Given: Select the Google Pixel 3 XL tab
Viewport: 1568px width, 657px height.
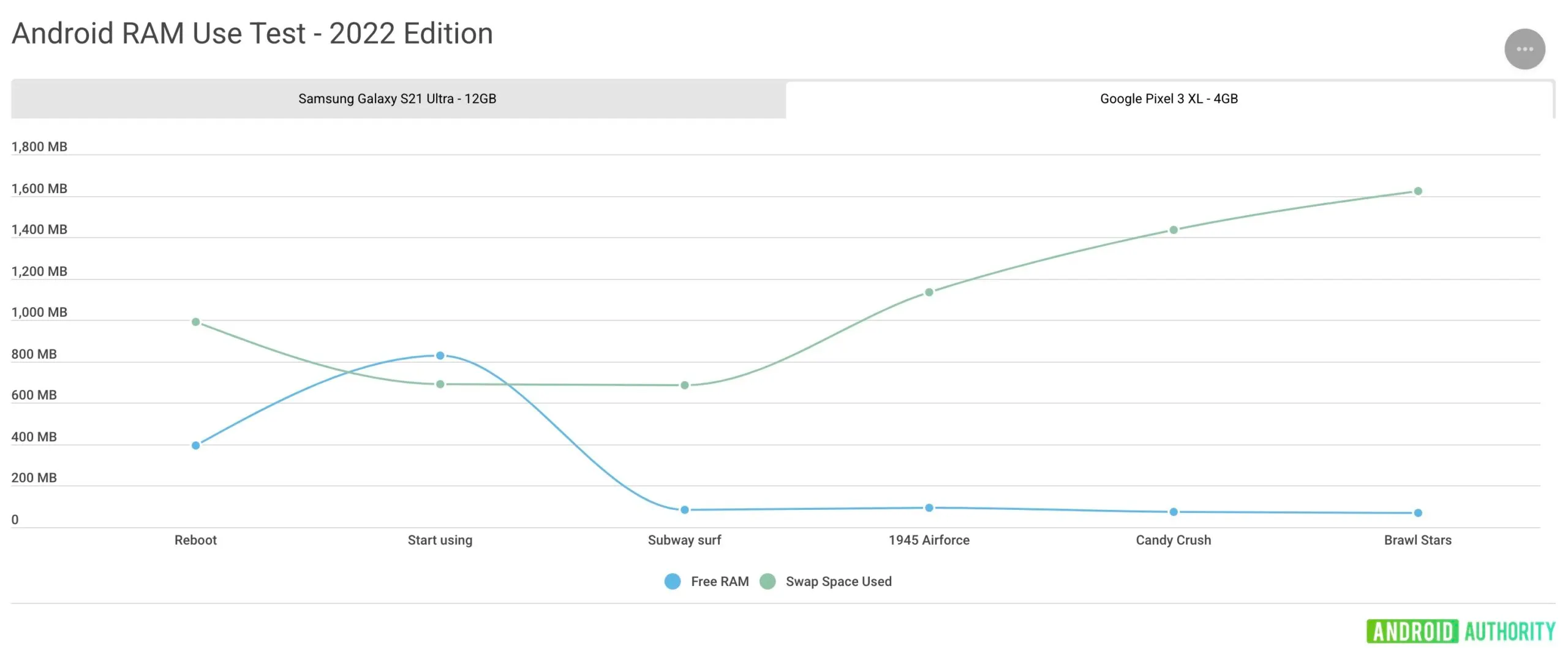Looking at the screenshot, I should 1169,99.
